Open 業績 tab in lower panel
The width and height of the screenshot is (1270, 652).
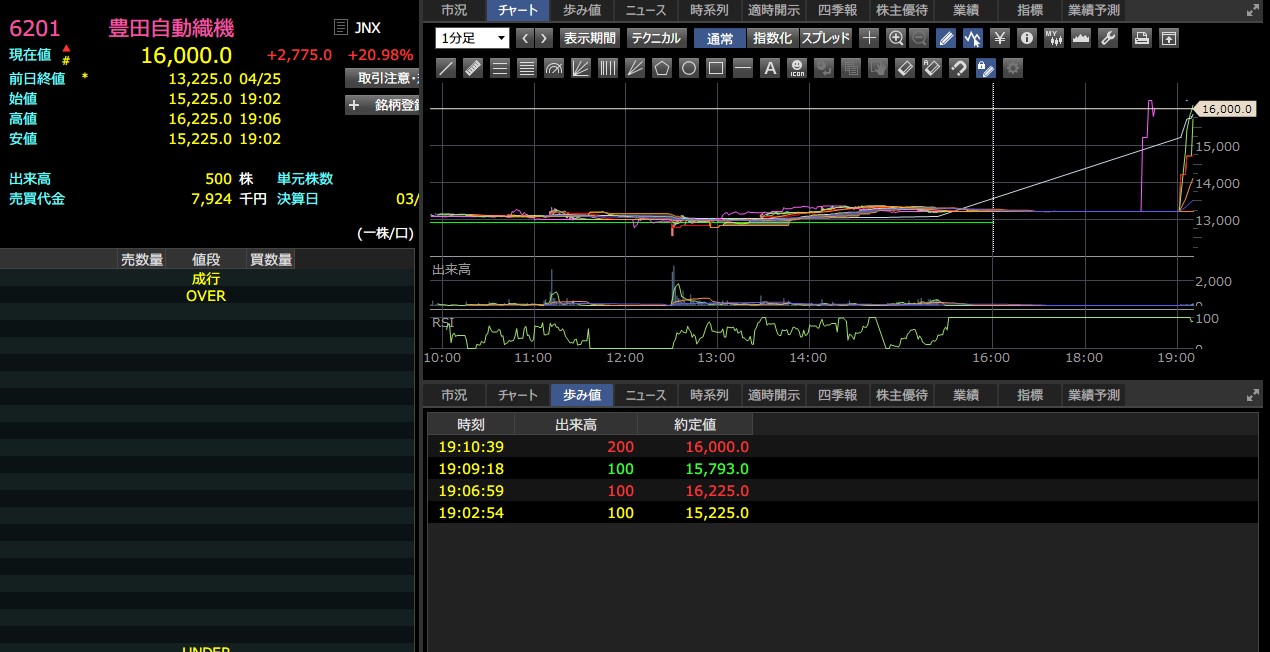(x=966, y=395)
